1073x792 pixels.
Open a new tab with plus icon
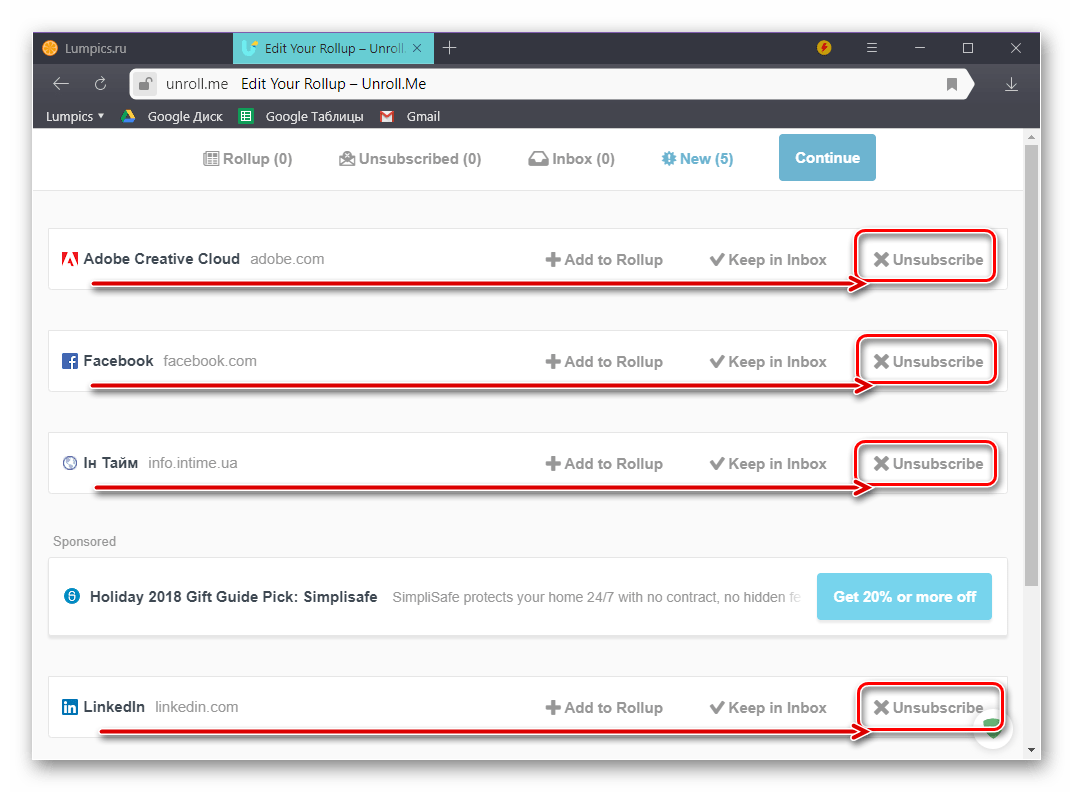point(450,48)
